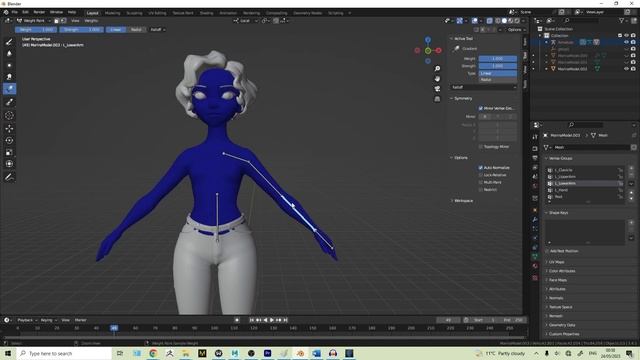Open the Object Data green triangle tab
This screenshot has width=640, height=360.
(535, 256)
